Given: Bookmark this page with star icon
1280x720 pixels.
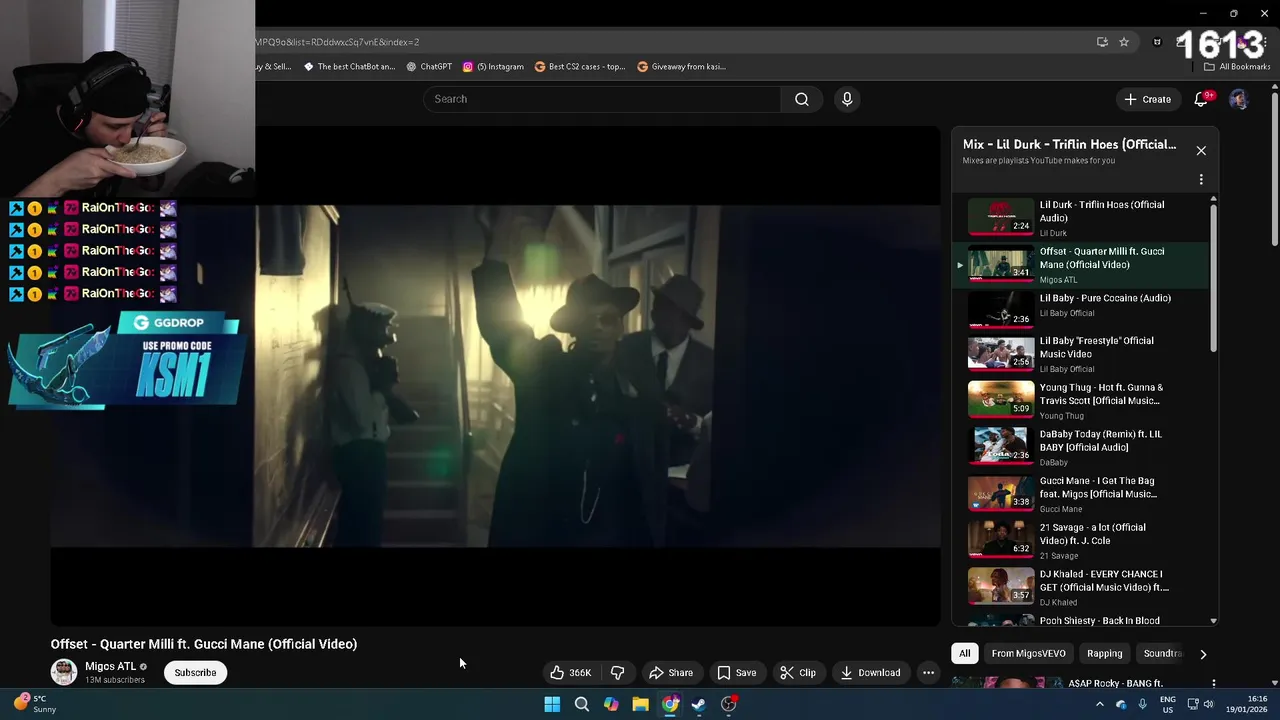Looking at the screenshot, I should point(1124,42).
